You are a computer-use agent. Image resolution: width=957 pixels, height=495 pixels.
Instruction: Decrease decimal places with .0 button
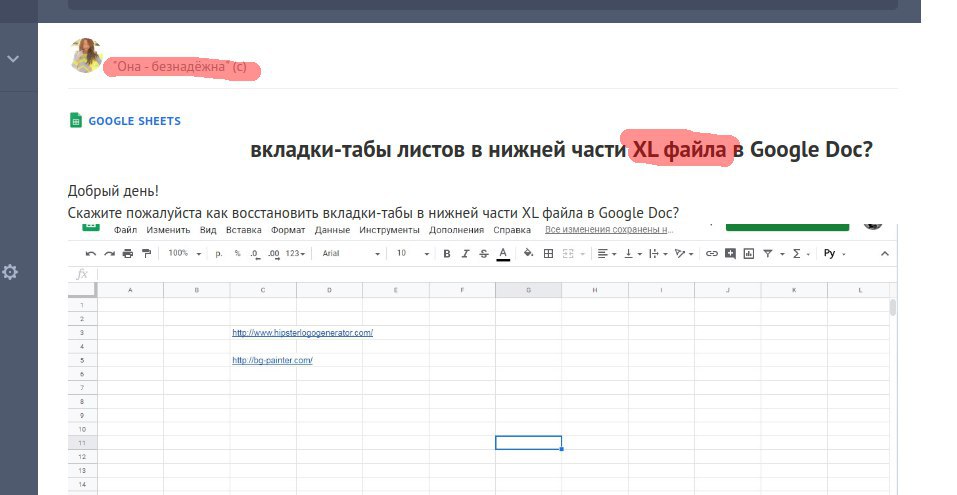pos(255,254)
